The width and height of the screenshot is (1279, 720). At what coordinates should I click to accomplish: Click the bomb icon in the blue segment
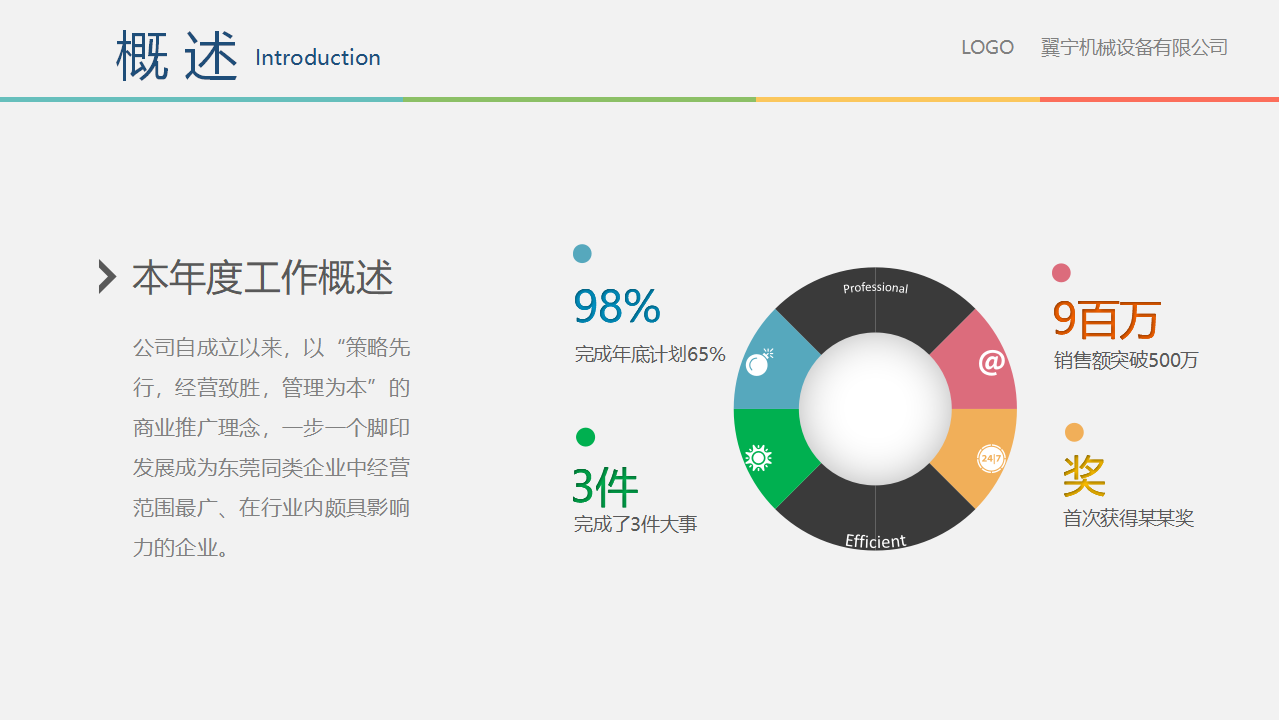click(x=760, y=363)
